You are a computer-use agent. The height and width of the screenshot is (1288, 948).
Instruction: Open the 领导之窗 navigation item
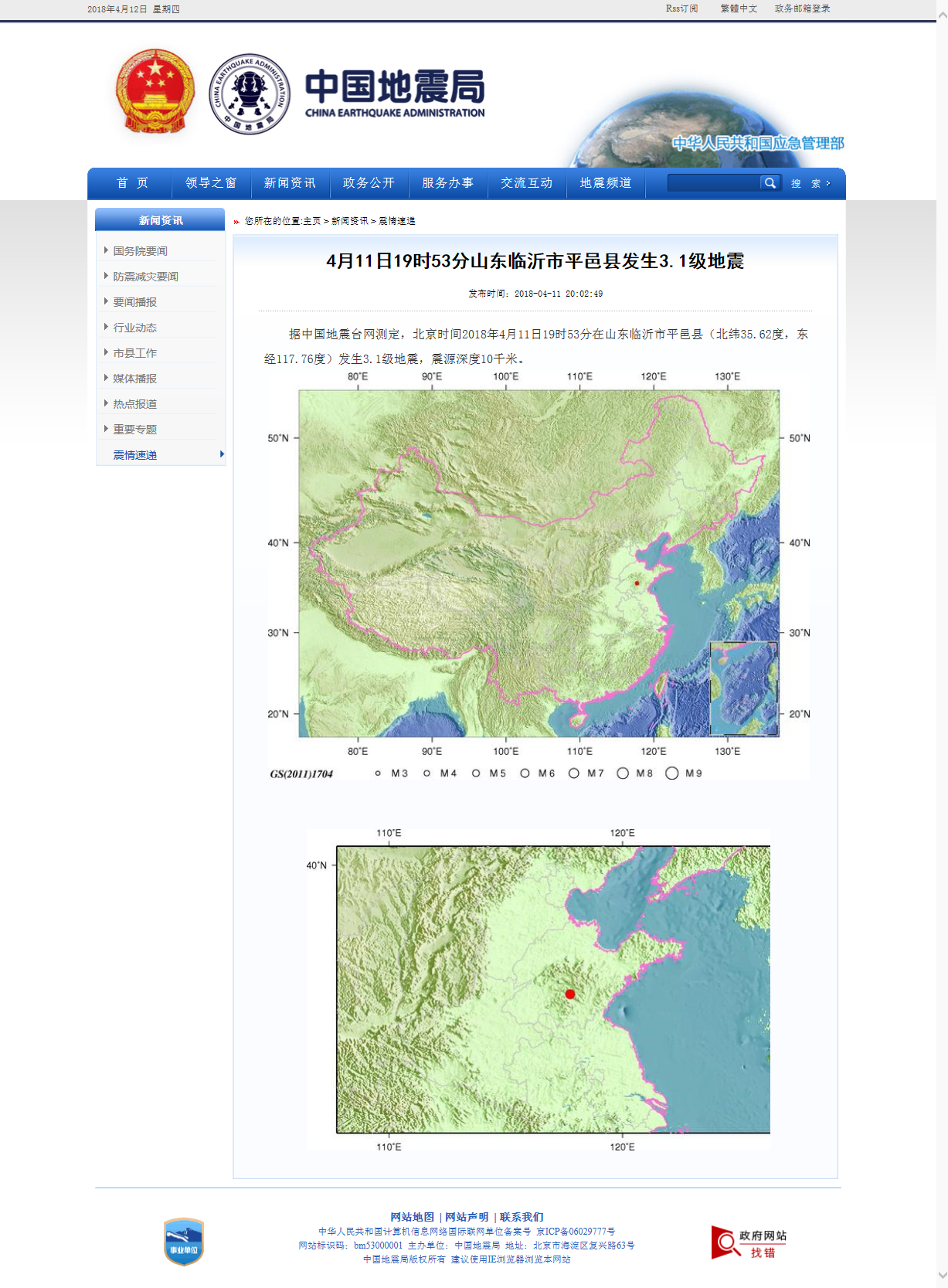(211, 183)
